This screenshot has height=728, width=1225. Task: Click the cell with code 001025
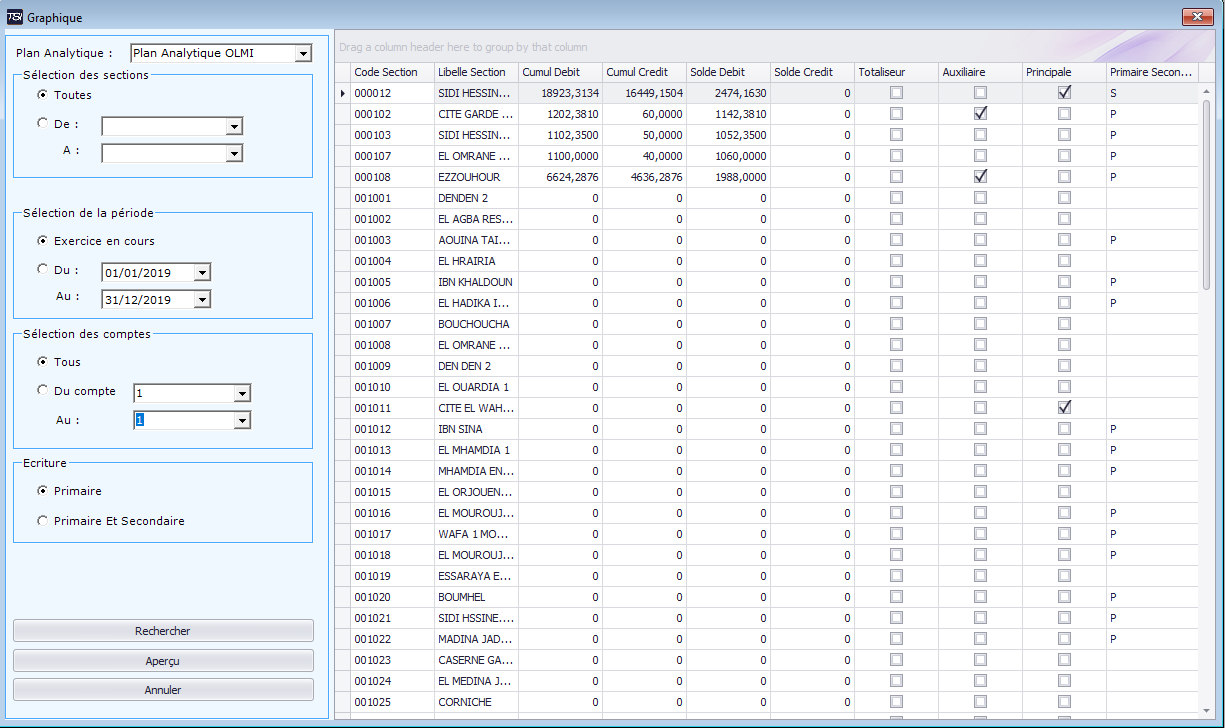coord(392,702)
